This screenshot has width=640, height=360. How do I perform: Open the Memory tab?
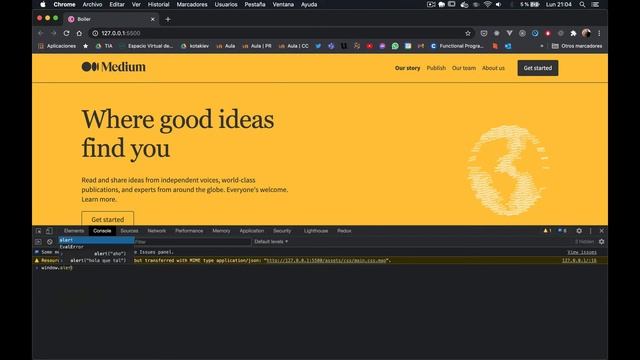tap(221, 231)
